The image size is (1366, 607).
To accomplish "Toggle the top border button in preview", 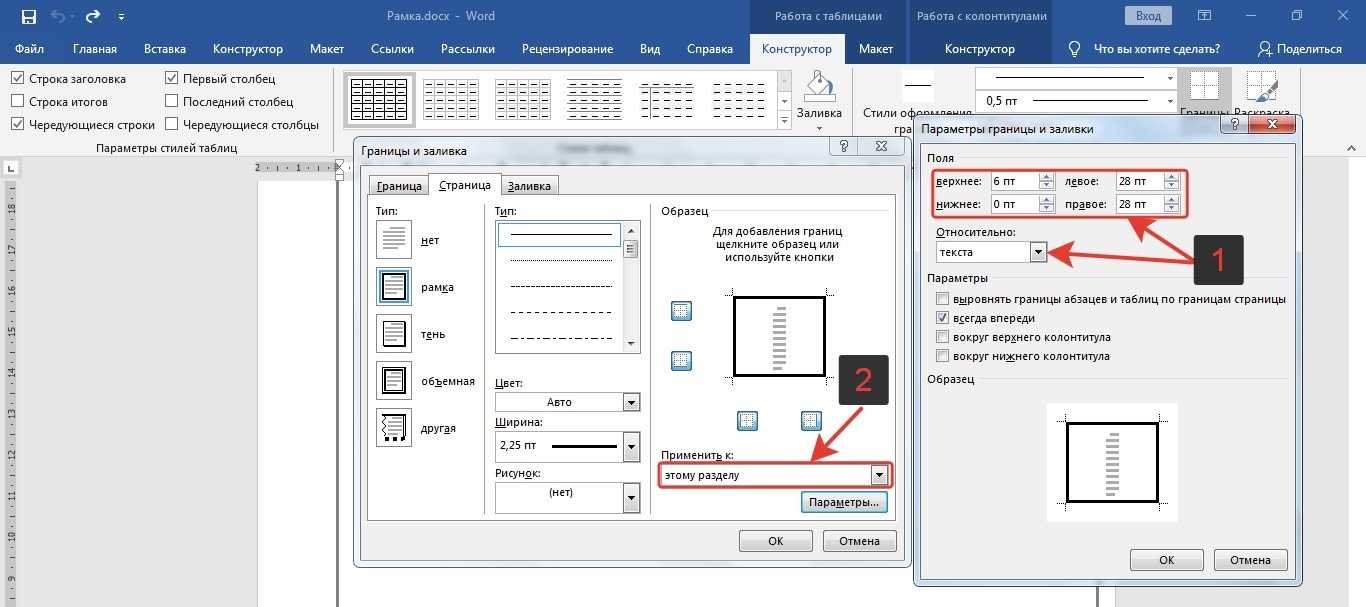I will pos(681,312).
